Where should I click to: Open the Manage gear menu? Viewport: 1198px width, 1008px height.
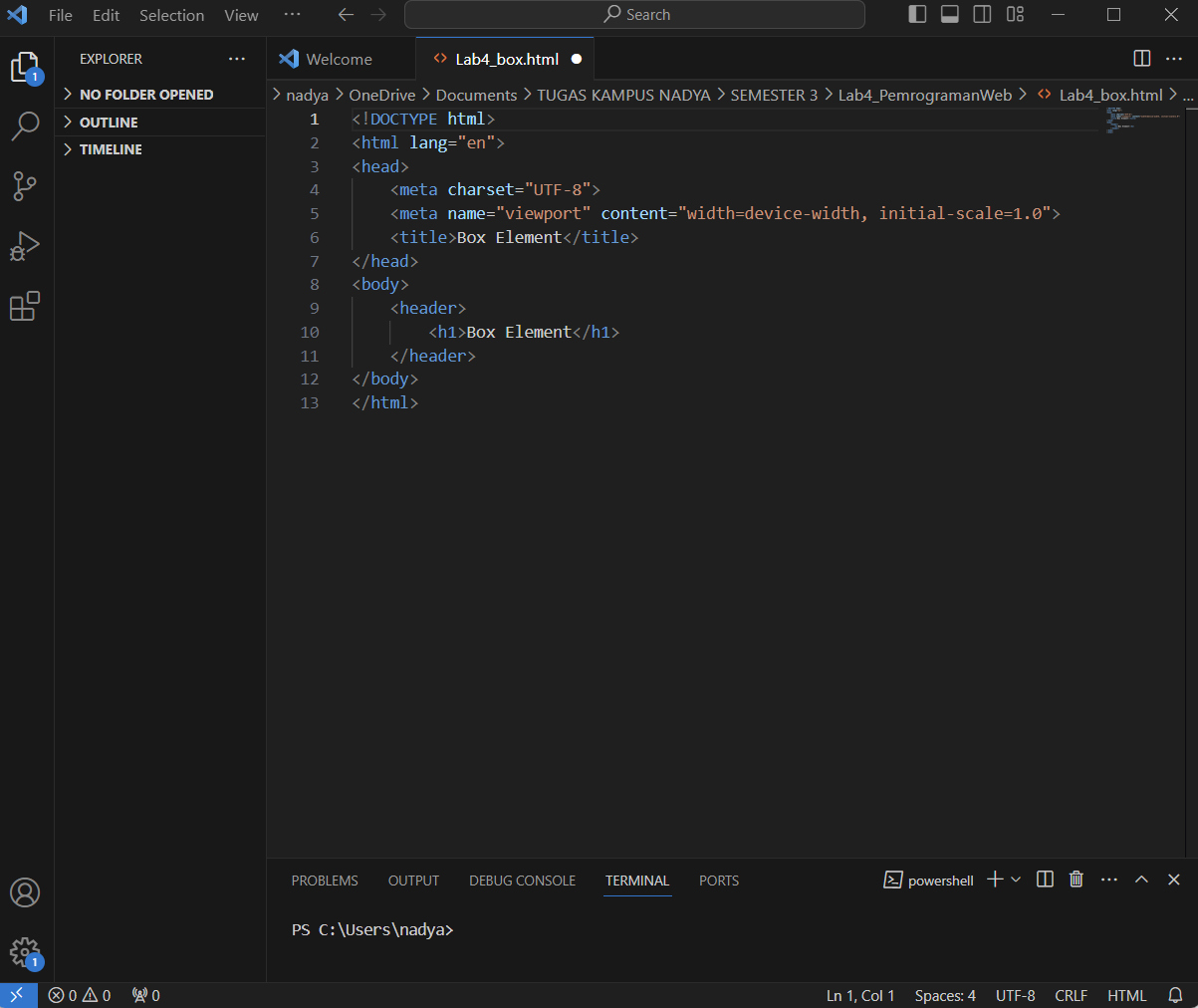pos(24,952)
